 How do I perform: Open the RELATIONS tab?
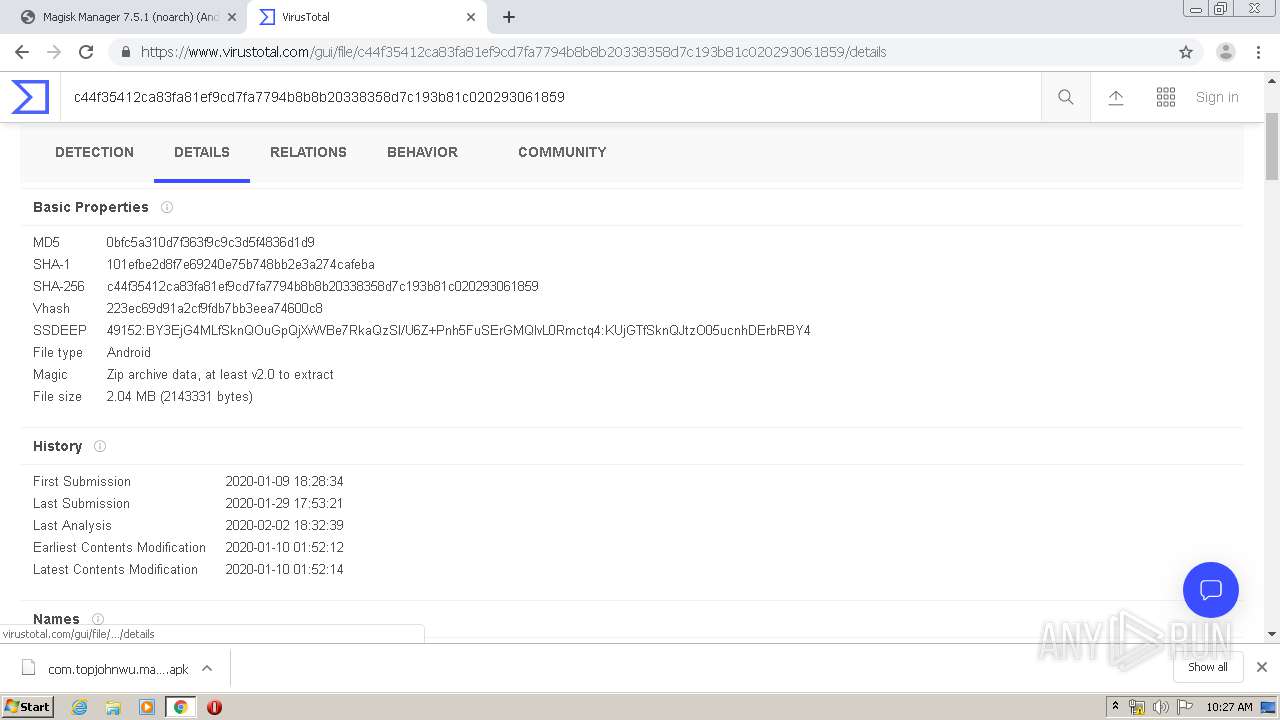(308, 152)
